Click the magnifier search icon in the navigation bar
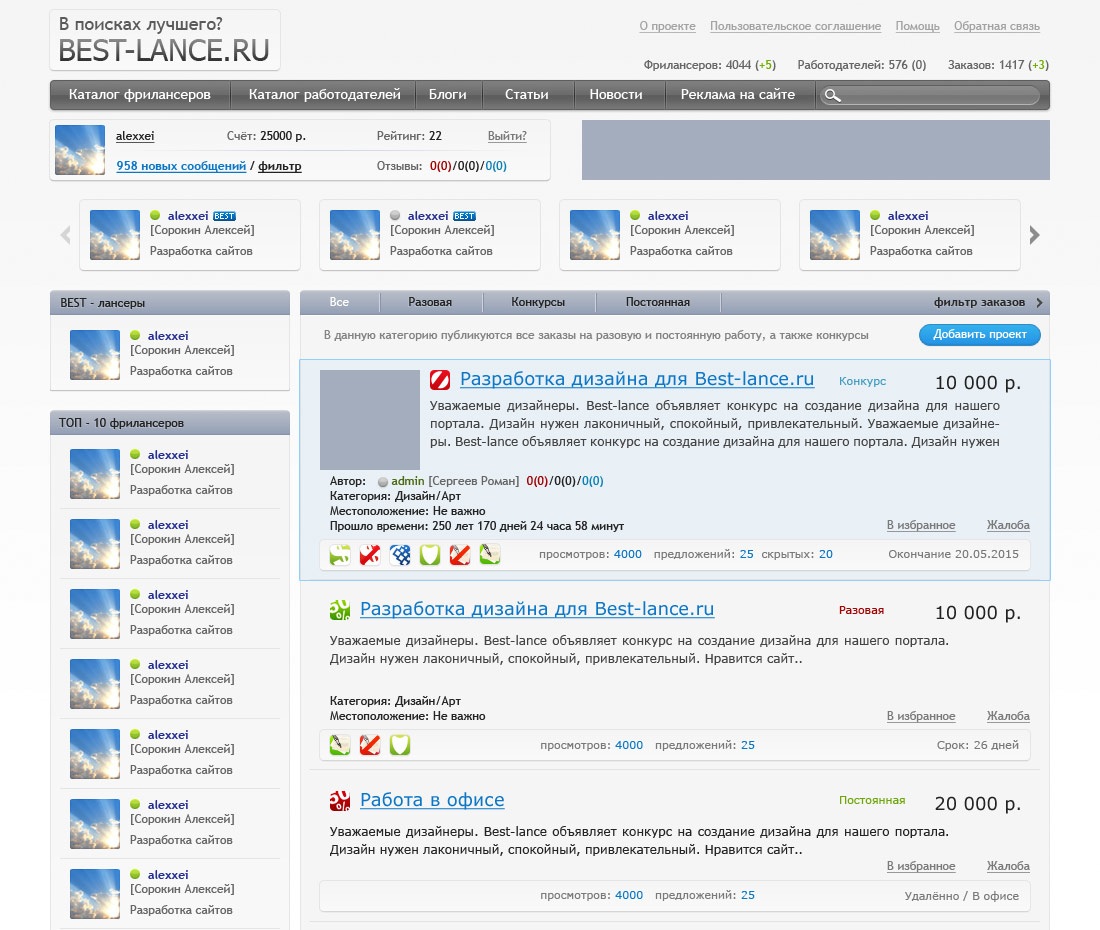1100x930 pixels. (x=832, y=95)
